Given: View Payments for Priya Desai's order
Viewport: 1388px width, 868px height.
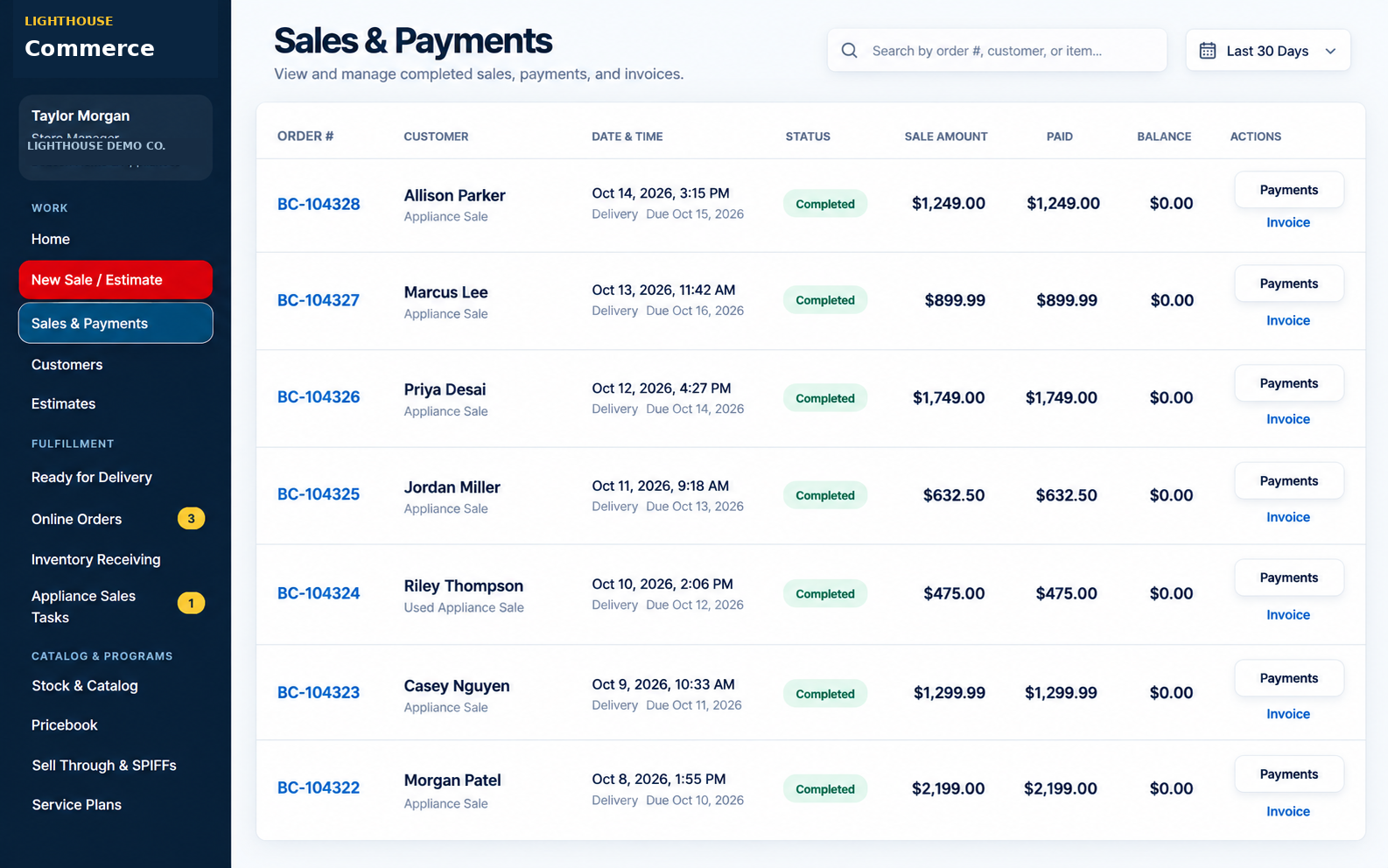Looking at the screenshot, I should pos(1289,383).
